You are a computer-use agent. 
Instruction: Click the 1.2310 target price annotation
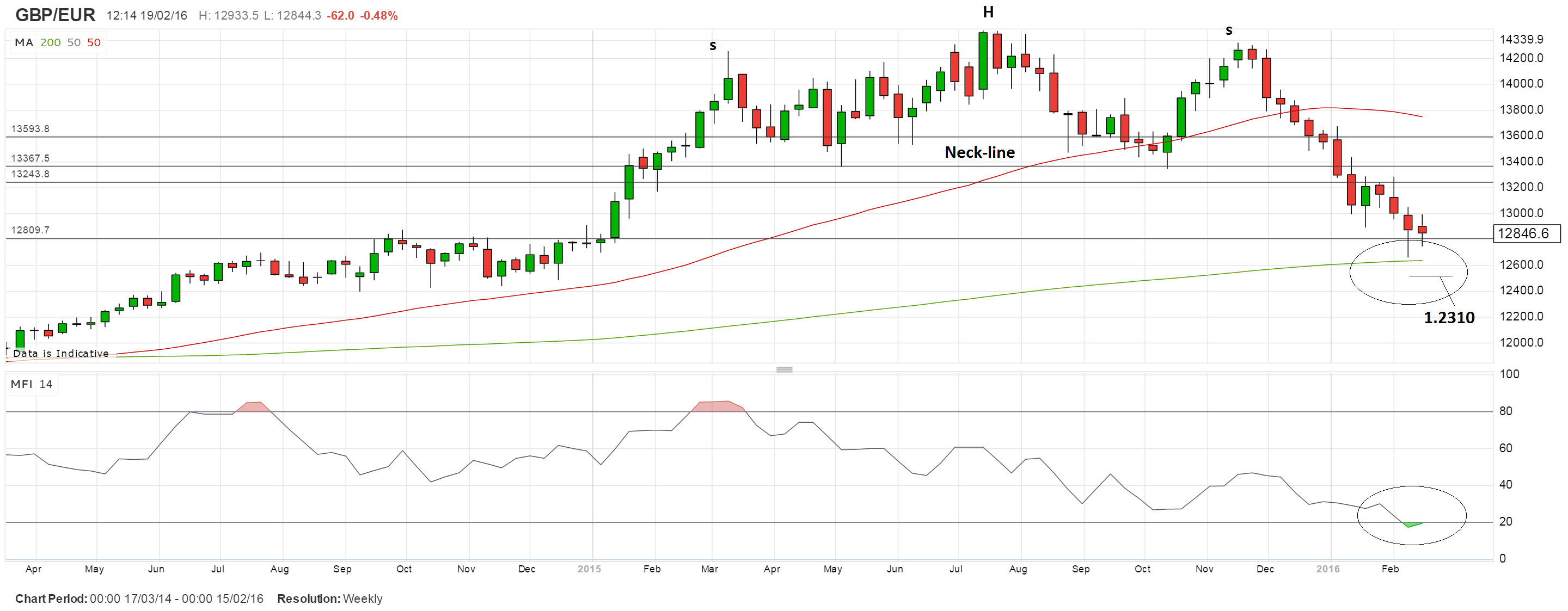1449,318
